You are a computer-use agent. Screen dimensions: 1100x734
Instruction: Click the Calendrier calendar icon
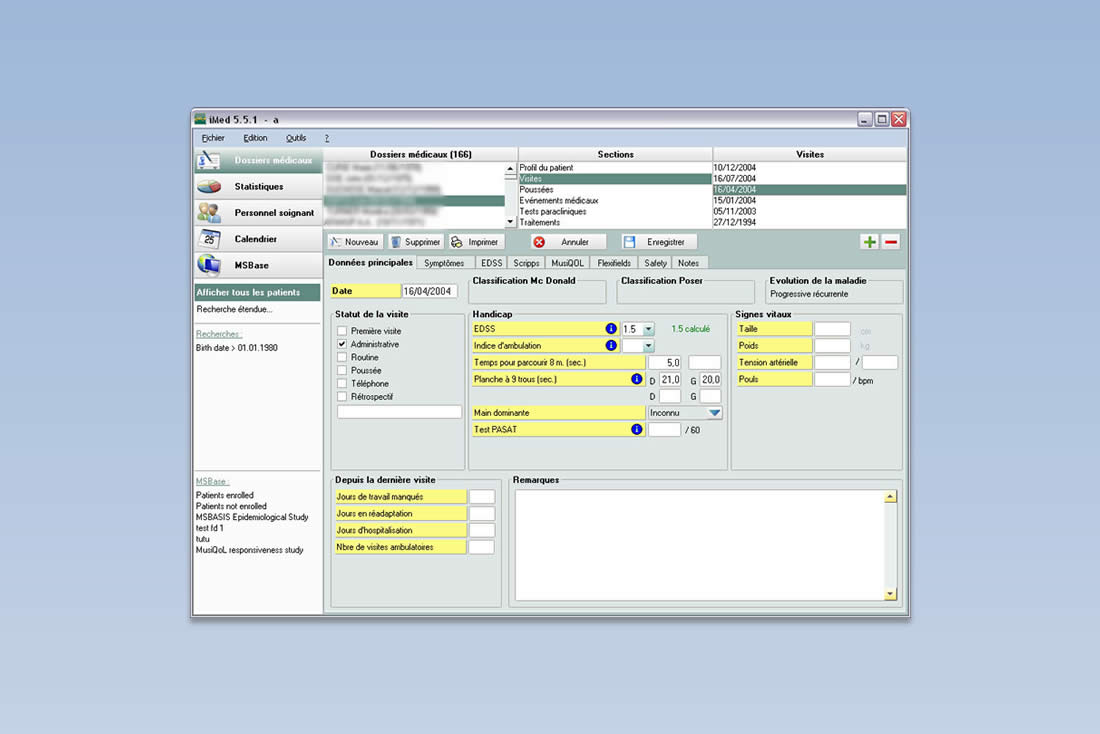tap(209, 239)
